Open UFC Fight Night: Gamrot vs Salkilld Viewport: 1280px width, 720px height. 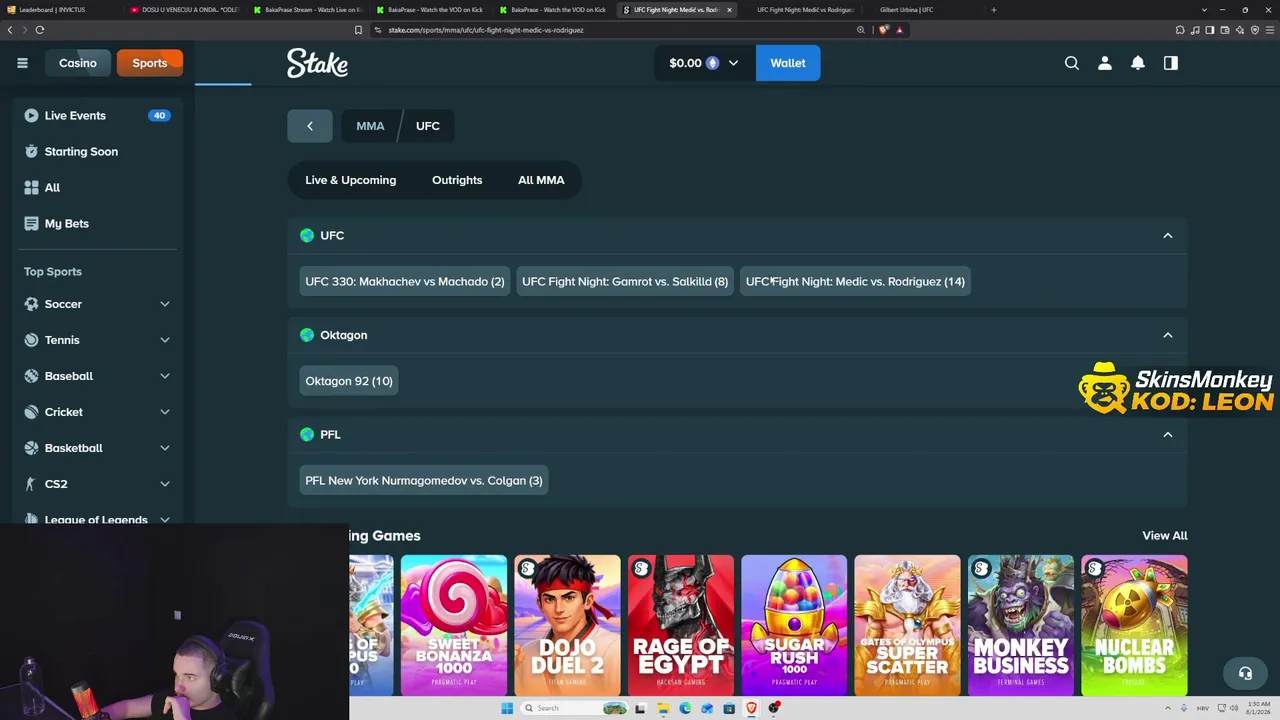click(625, 282)
